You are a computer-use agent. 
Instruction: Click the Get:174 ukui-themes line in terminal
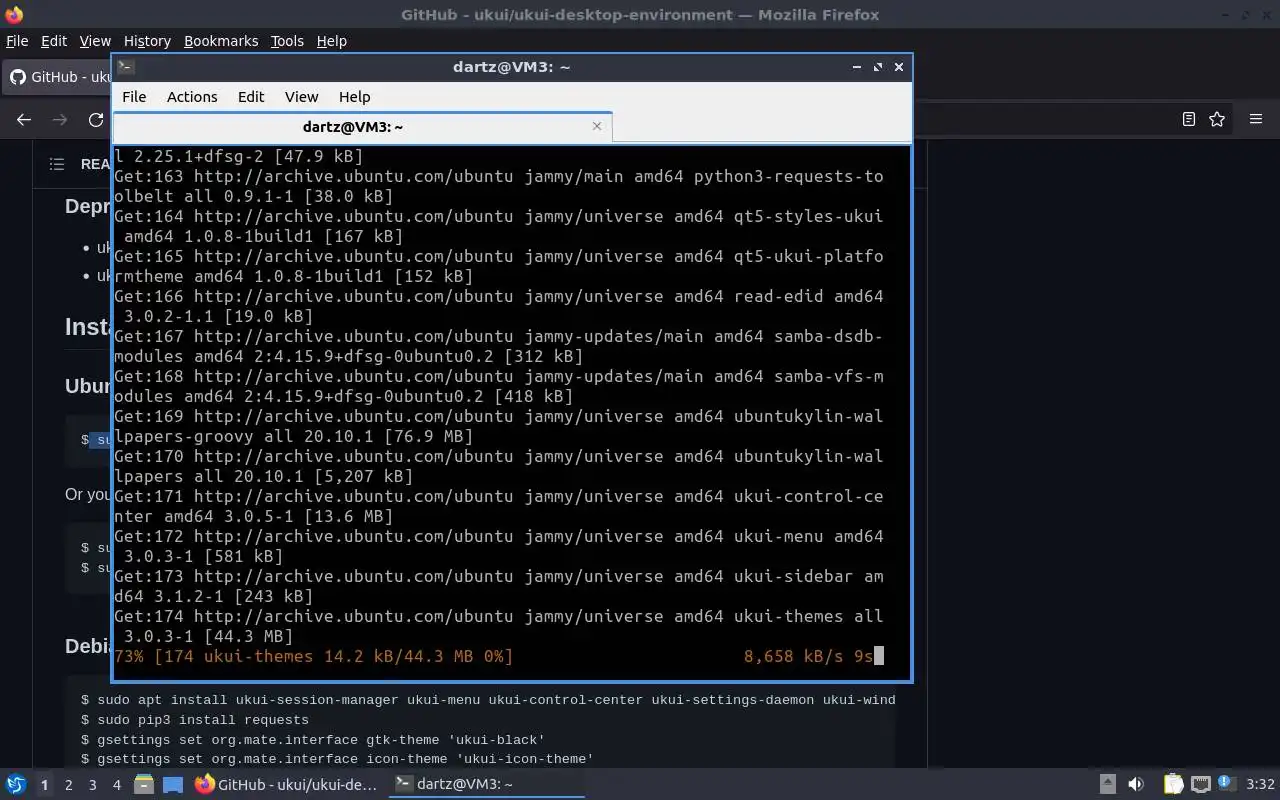(x=498, y=626)
